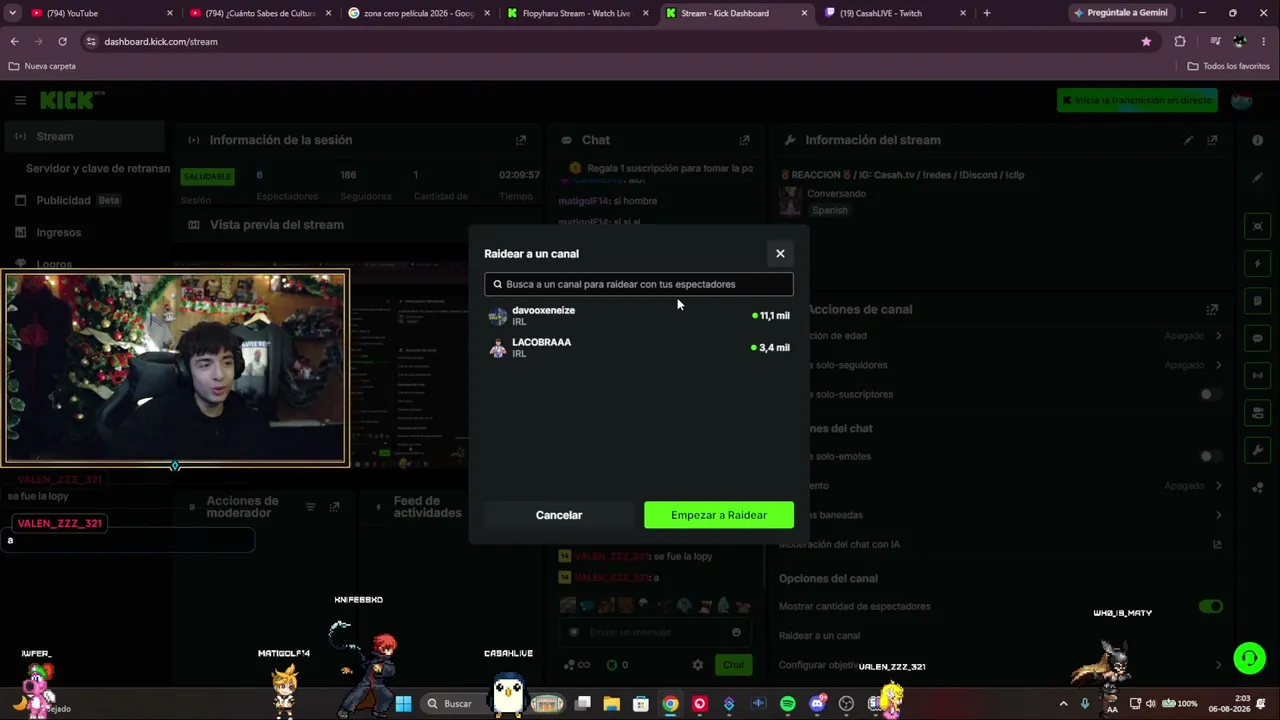Open a new browser tab
Image resolution: width=1280 pixels, height=720 pixels.
(987, 13)
